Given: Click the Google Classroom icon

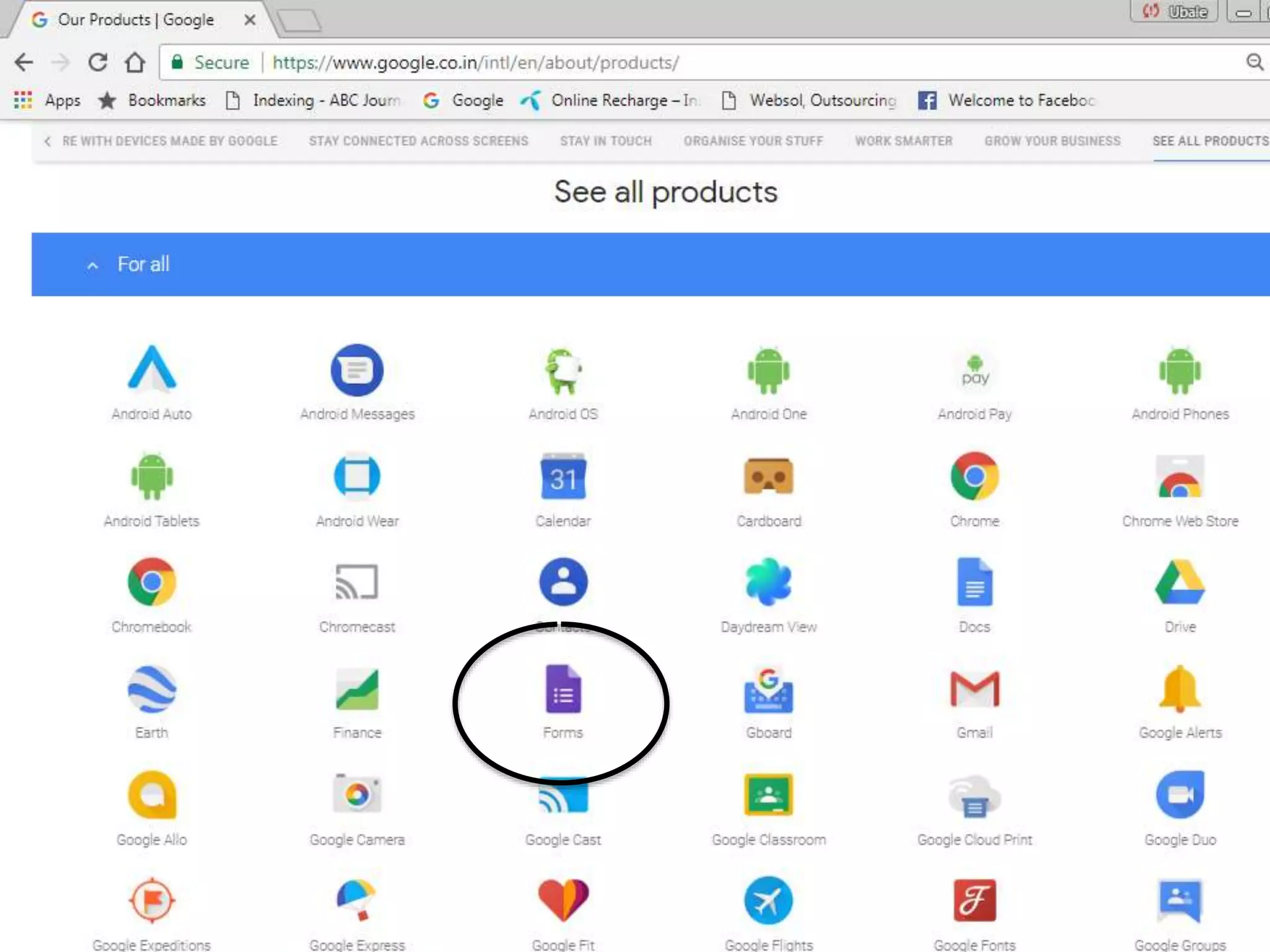Looking at the screenshot, I should (768, 795).
